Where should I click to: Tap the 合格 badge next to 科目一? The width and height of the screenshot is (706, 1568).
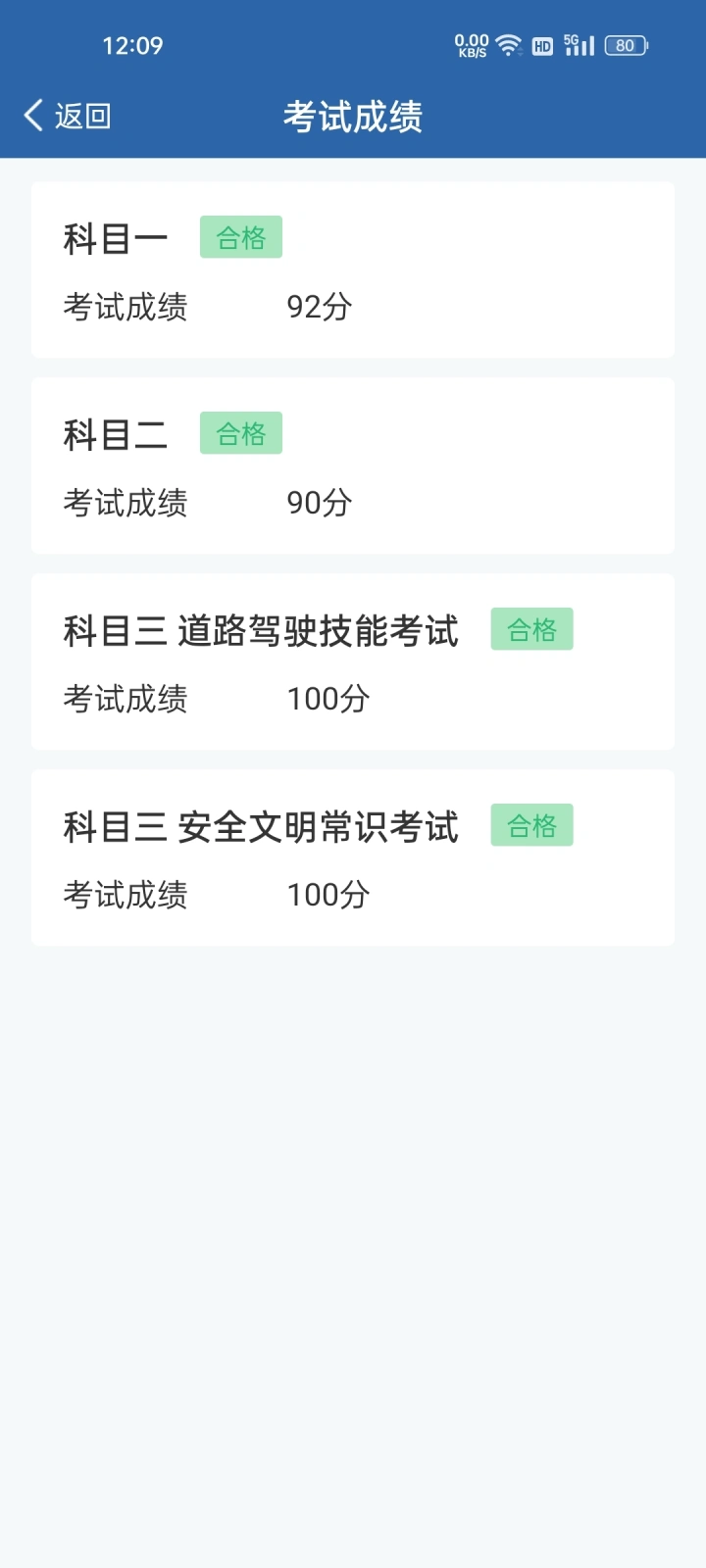pos(241,237)
